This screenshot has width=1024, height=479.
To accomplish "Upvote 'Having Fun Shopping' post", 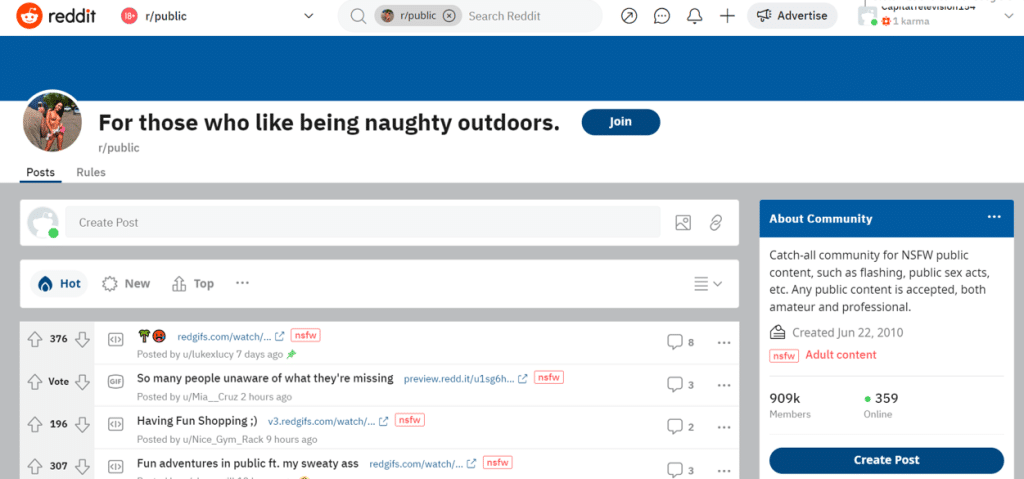I will coord(35,424).
